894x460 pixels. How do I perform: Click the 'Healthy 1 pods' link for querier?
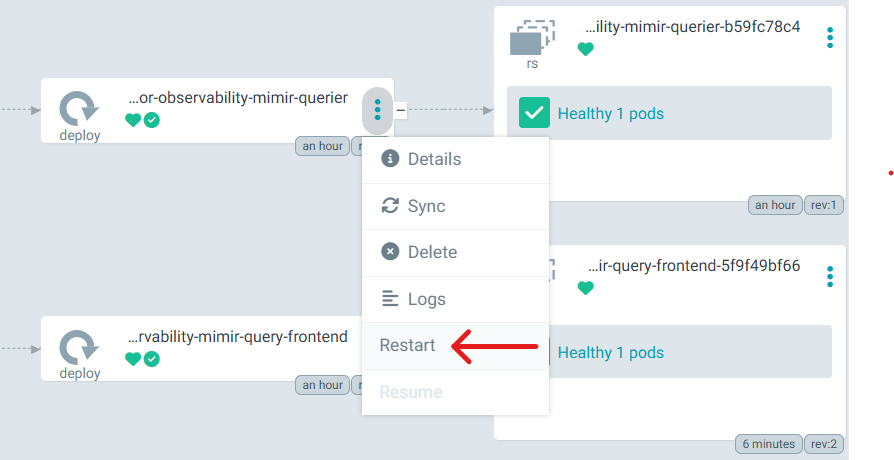610,114
